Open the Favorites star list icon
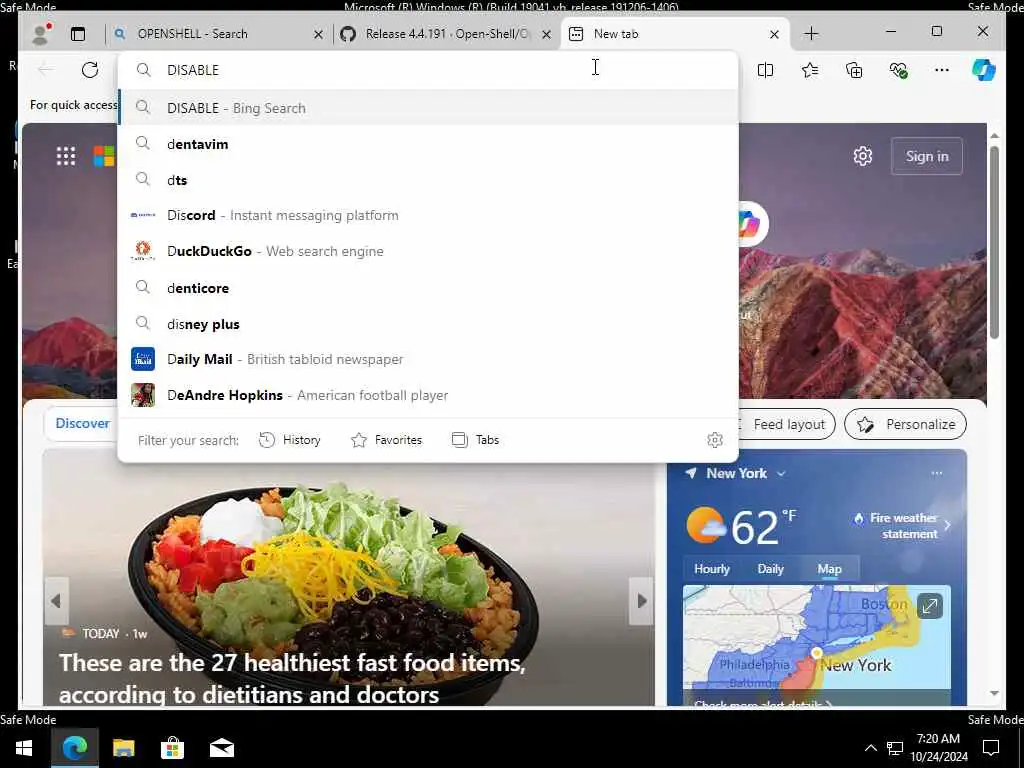The image size is (1024, 768). (810, 70)
